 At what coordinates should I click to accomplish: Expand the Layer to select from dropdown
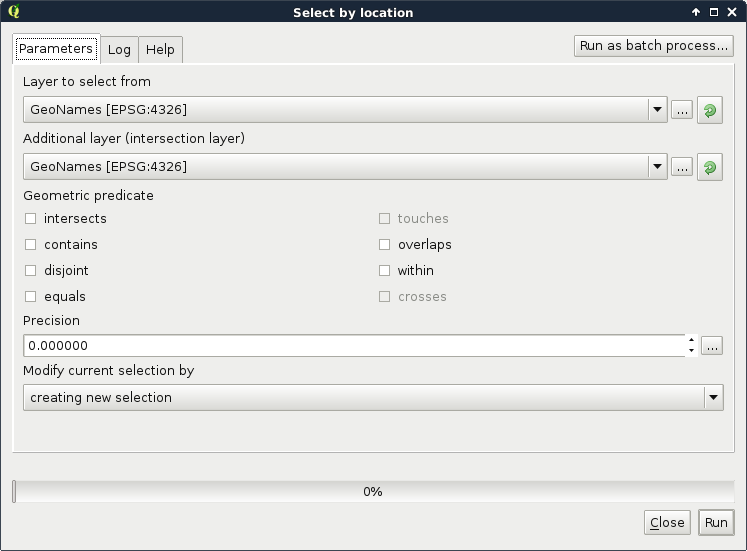(657, 110)
